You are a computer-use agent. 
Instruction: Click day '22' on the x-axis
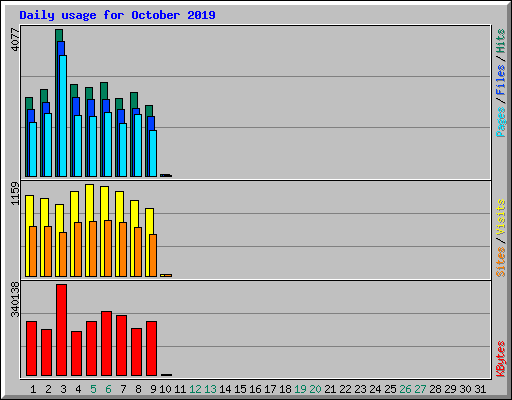click(x=345, y=389)
